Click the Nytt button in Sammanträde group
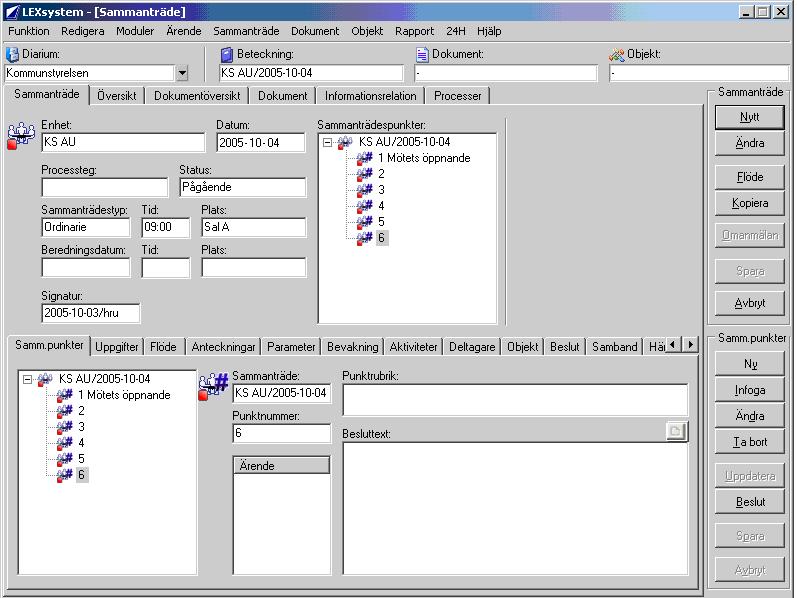Viewport: 797px width, 598px height. 750,117
